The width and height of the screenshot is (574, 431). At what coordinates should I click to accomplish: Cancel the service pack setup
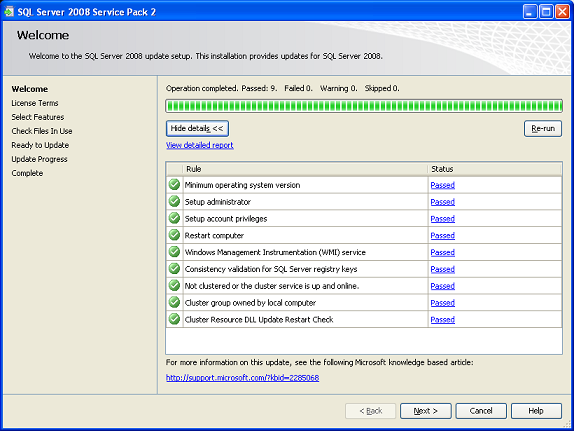(x=481, y=411)
